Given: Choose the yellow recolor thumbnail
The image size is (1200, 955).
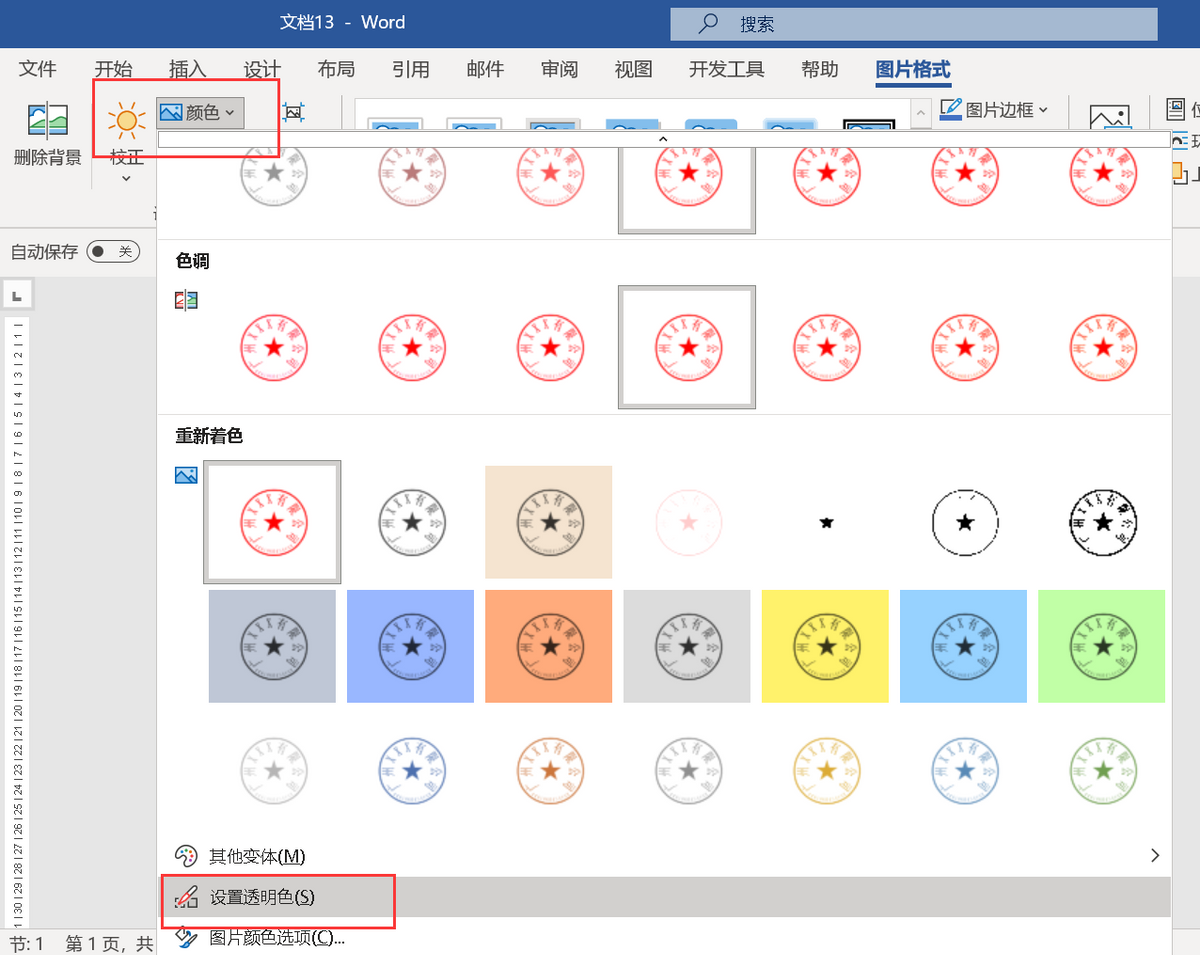Looking at the screenshot, I should tap(826, 646).
